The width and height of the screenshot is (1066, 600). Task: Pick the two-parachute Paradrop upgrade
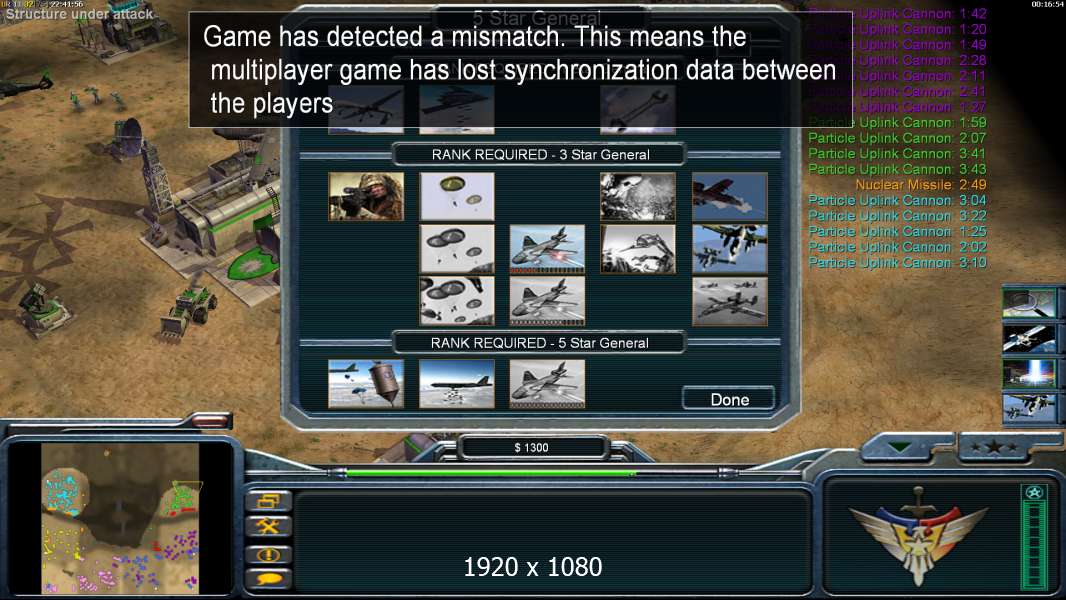[x=457, y=249]
